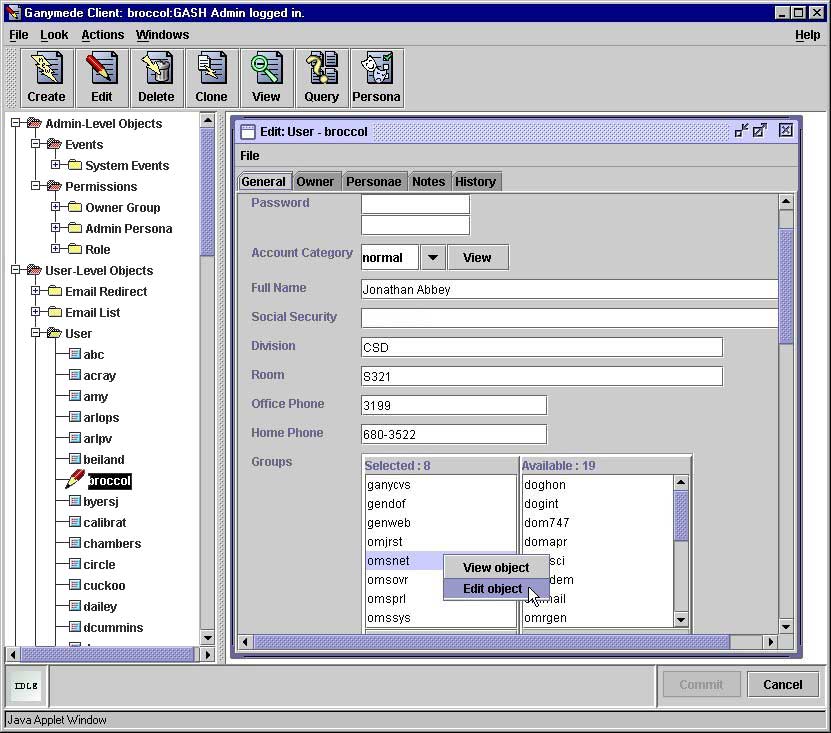Open the Account Category dropdown arrow
The image size is (831, 733).
tap(432, 257)
